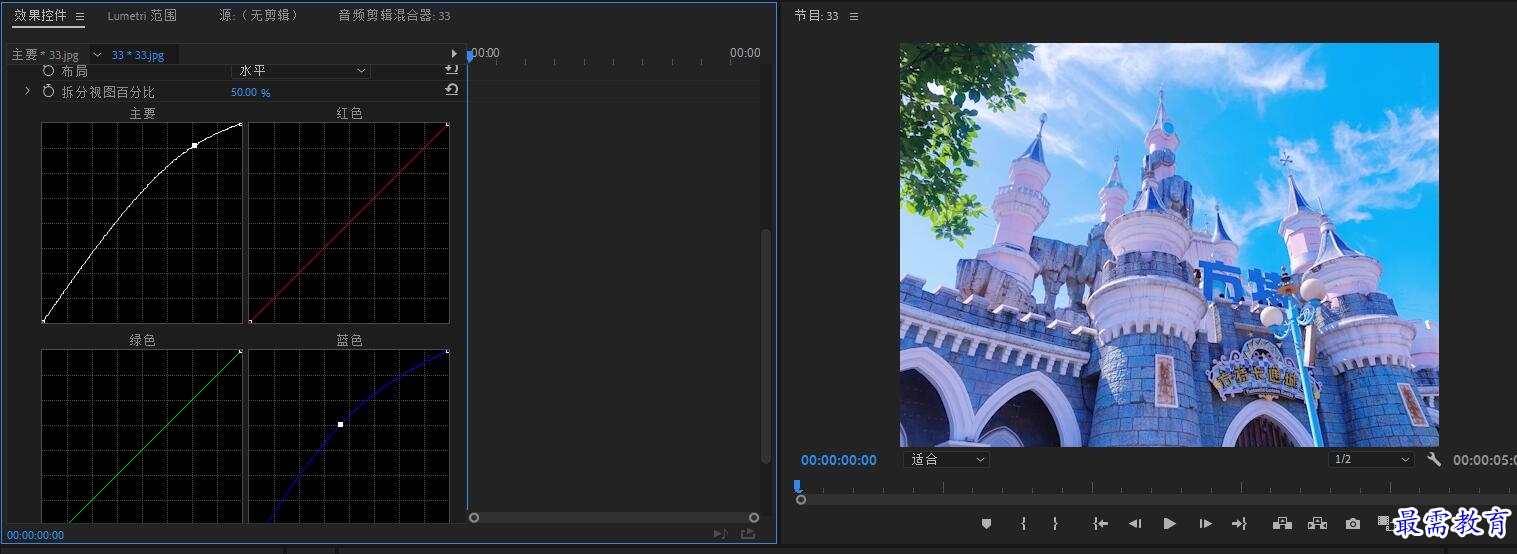Screen dimensions: 1517x554
Task: Click the show/hide timeline view arrow
Action: (454, 54)
